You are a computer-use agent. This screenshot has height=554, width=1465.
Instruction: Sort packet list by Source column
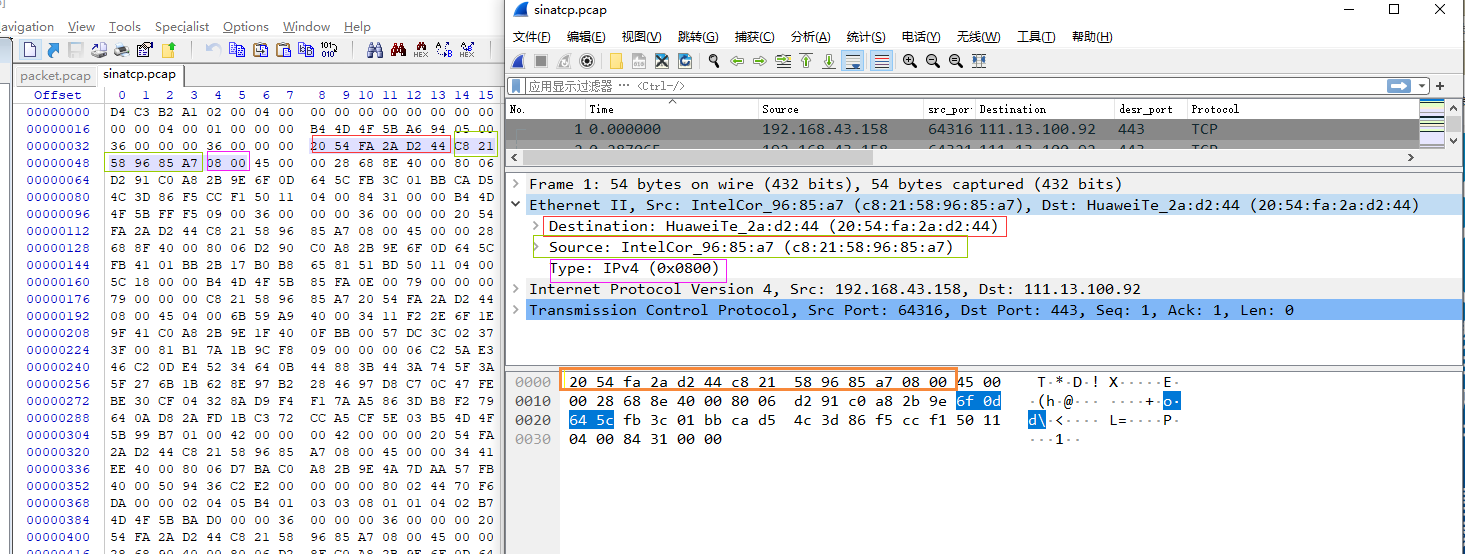tap(841, 109)
